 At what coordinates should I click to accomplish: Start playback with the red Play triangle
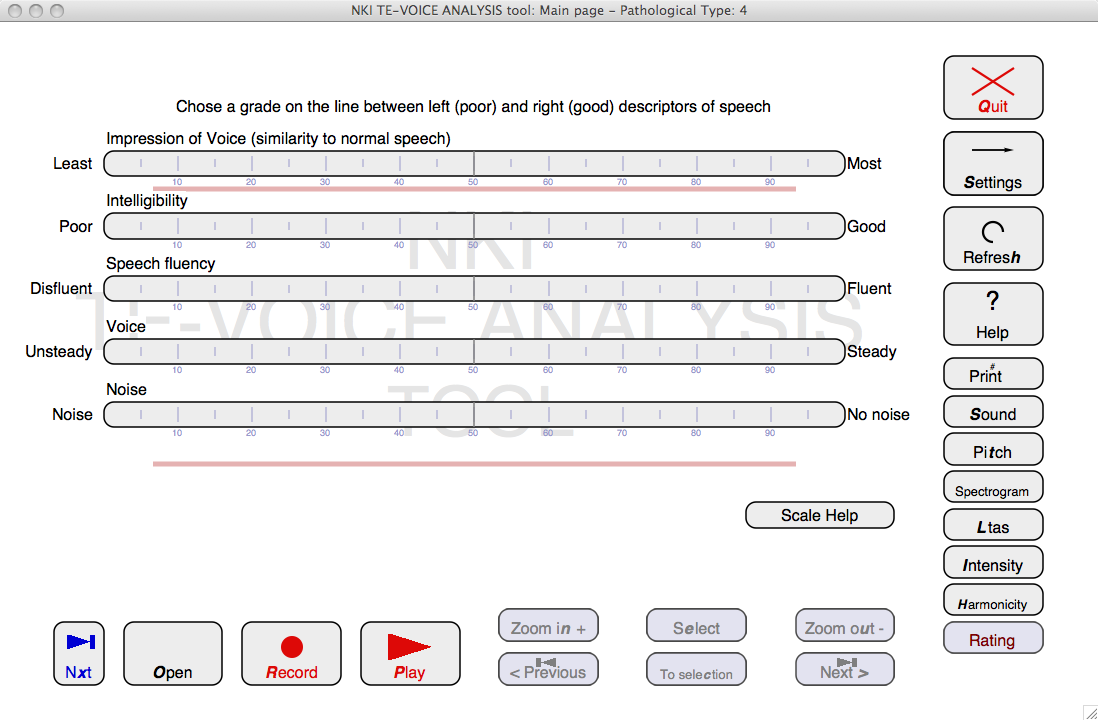click(x=410, y=653)
